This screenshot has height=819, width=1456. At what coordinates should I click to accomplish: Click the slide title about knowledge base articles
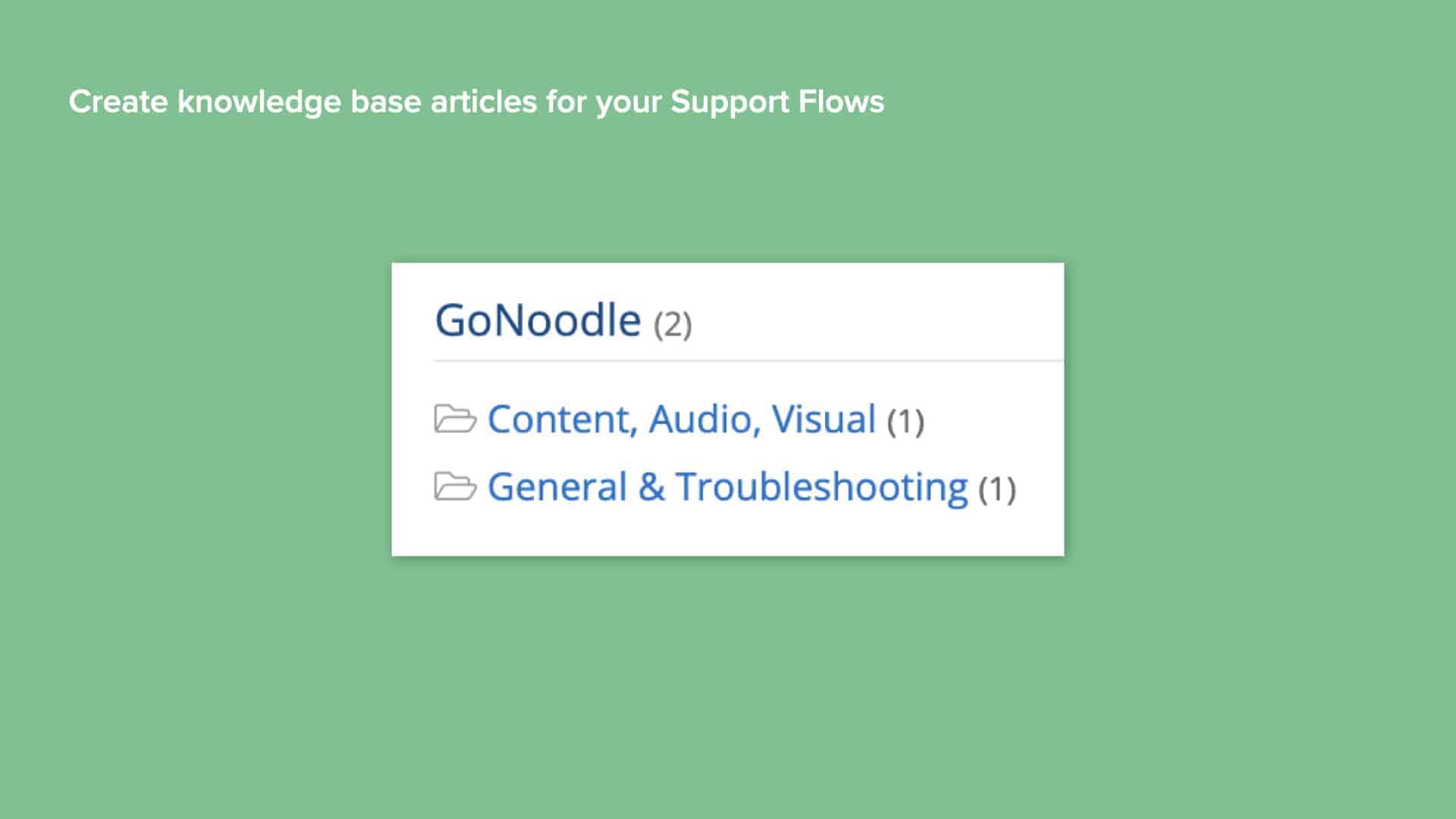click(x=476, y=101)
